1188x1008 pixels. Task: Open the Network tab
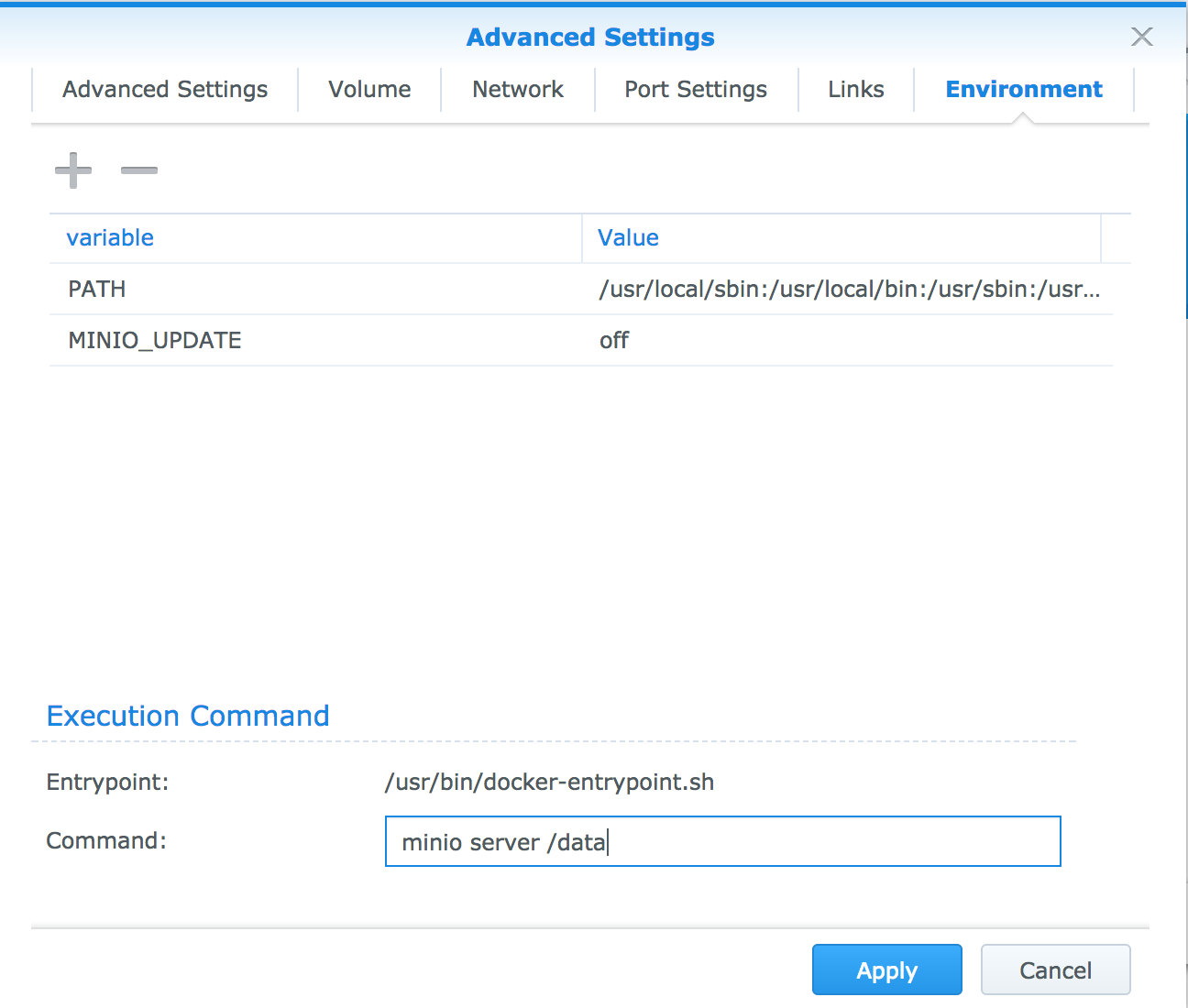(x=518, y=90)
